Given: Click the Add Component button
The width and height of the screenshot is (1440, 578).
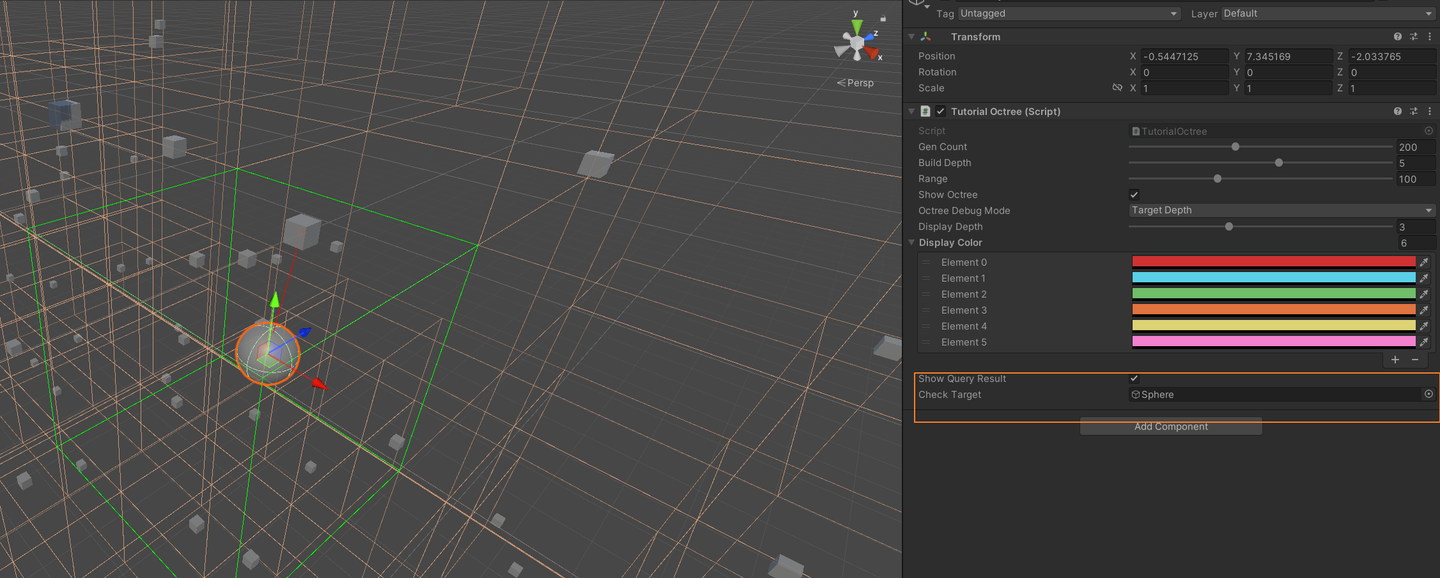Looking at the screenshot, I should click(1170, 426).
